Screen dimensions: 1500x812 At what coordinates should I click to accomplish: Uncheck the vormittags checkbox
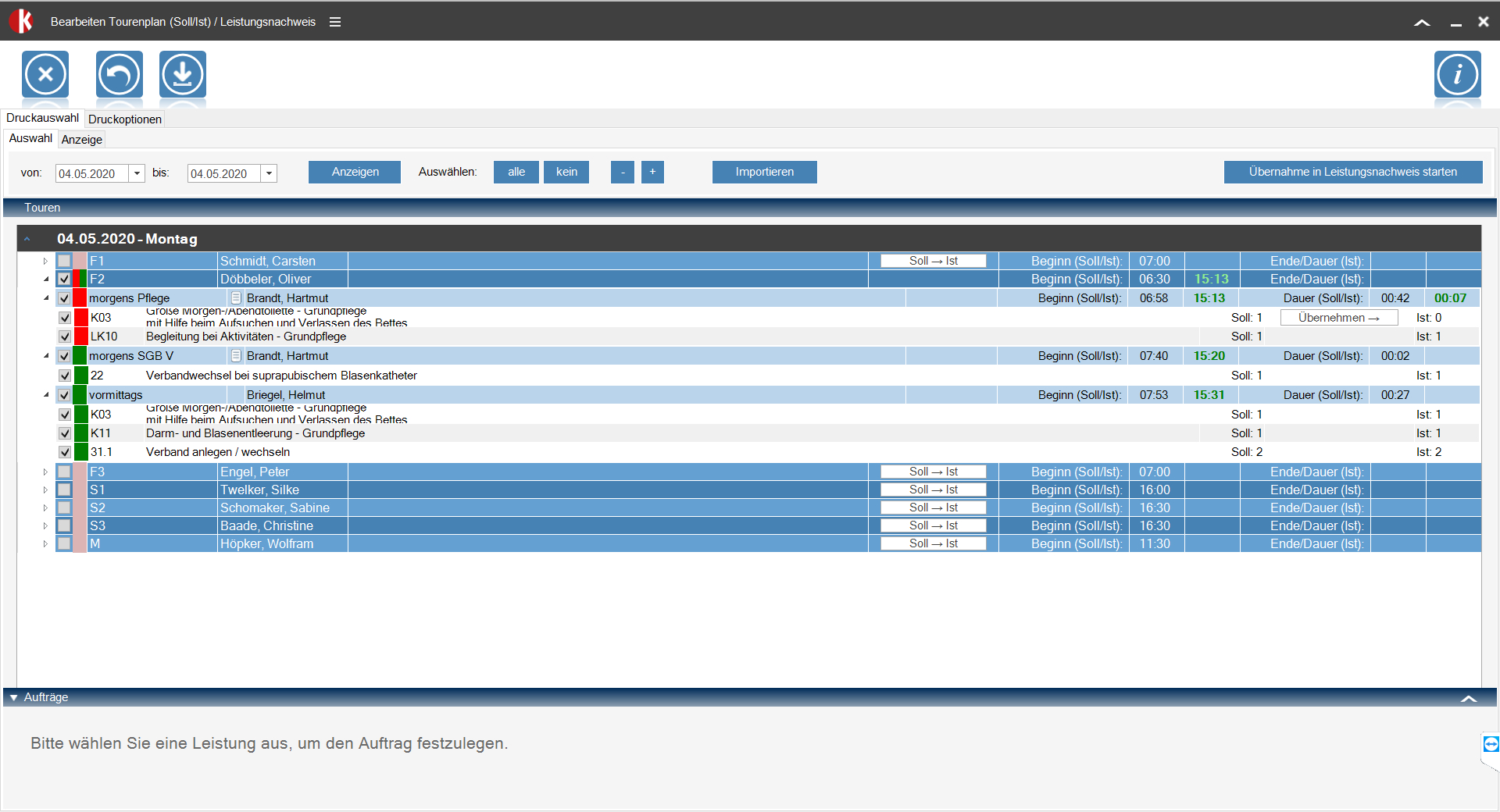pos(64,395)
